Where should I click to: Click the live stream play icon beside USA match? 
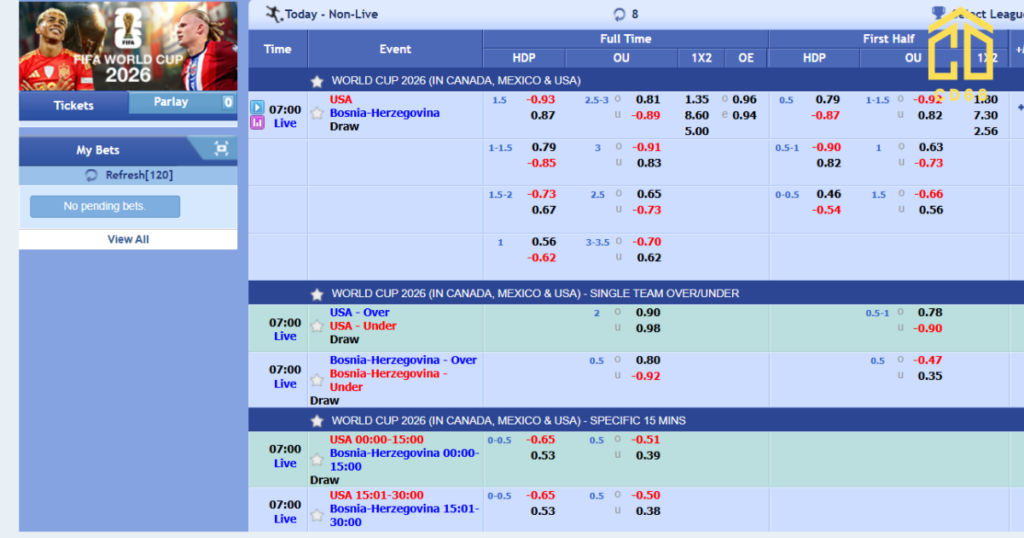pyautogui.click(x=257, y=107)
